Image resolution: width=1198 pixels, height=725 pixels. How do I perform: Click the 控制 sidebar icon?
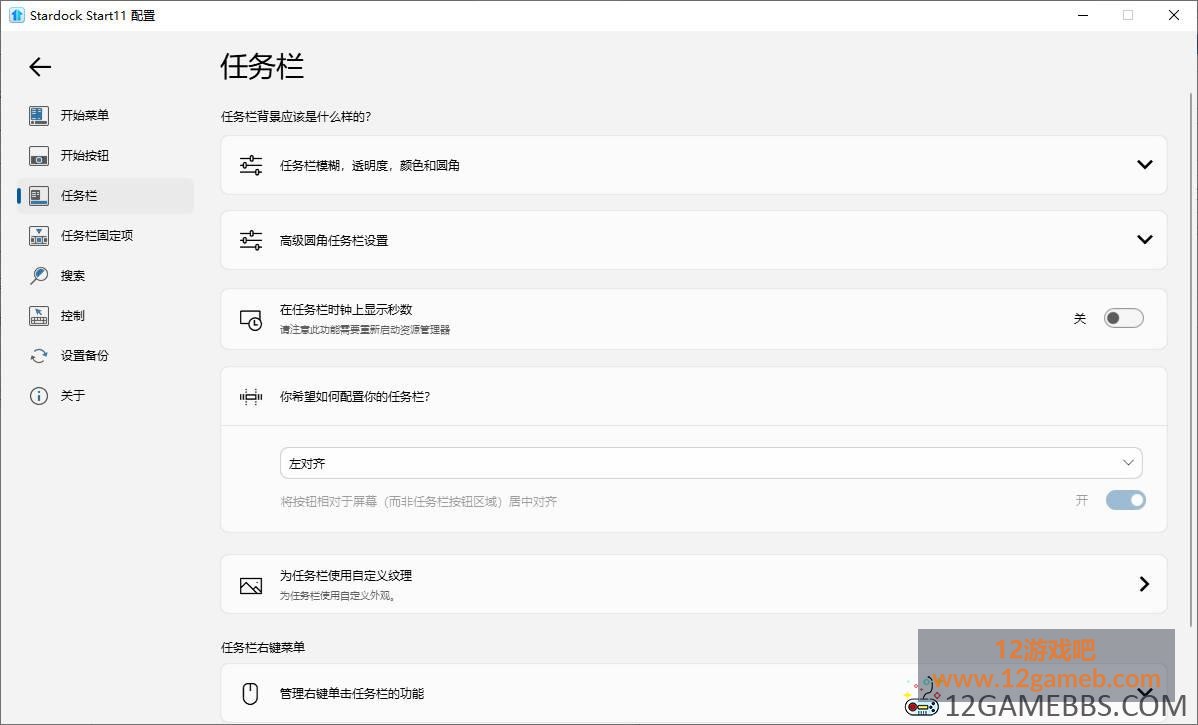(39, 316)
